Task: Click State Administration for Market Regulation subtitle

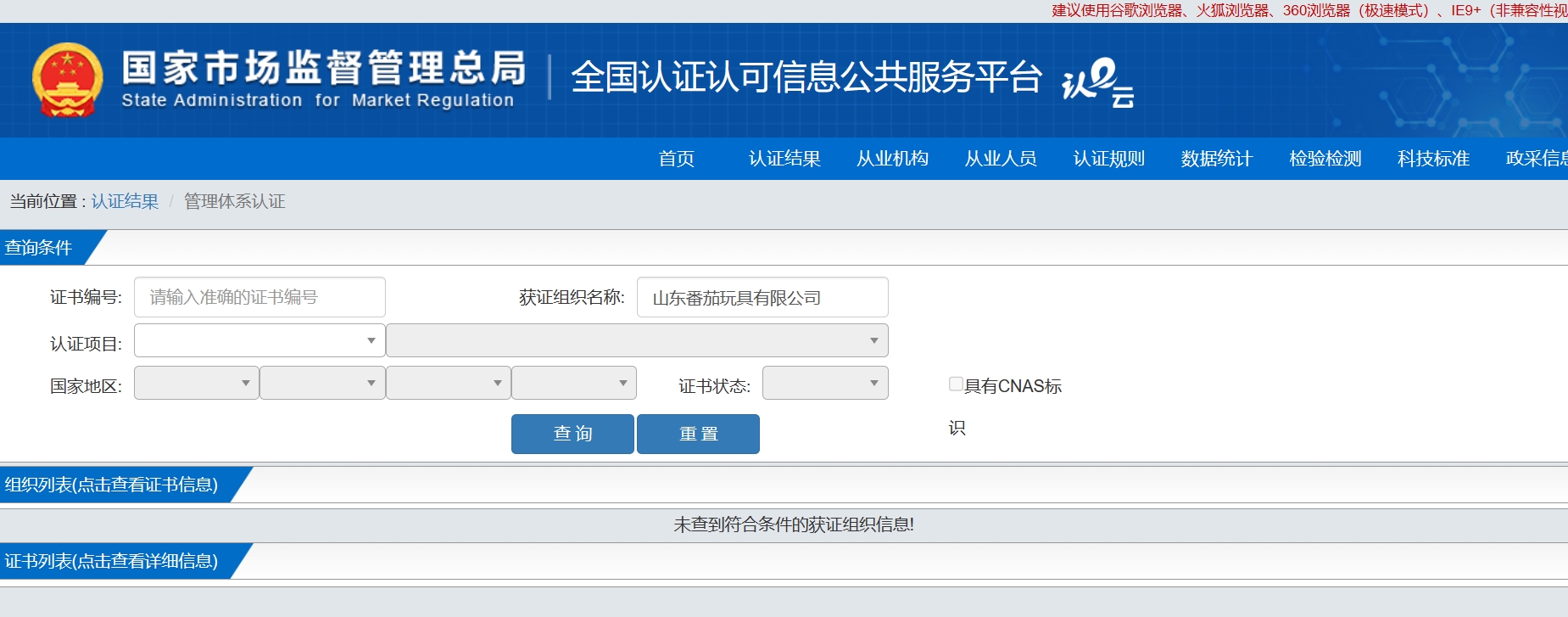Action: coord(318,100)
